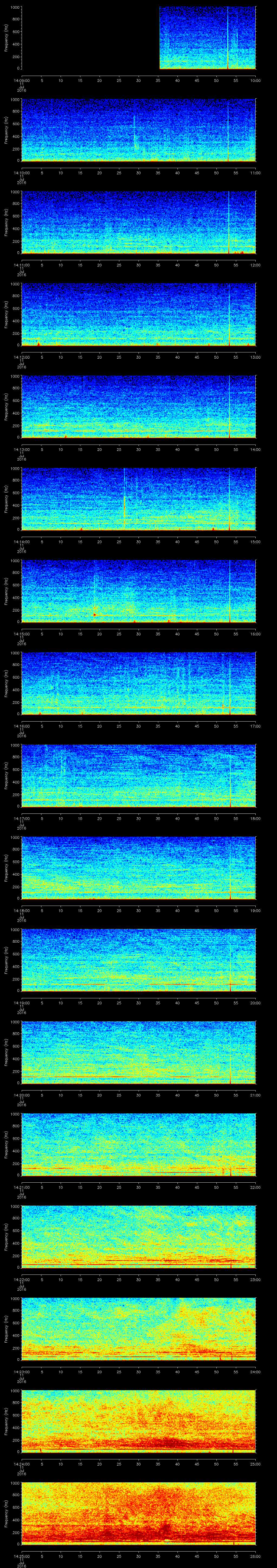
Task: Click the 14:22:00 start time label
Action: coord(21,1279)
